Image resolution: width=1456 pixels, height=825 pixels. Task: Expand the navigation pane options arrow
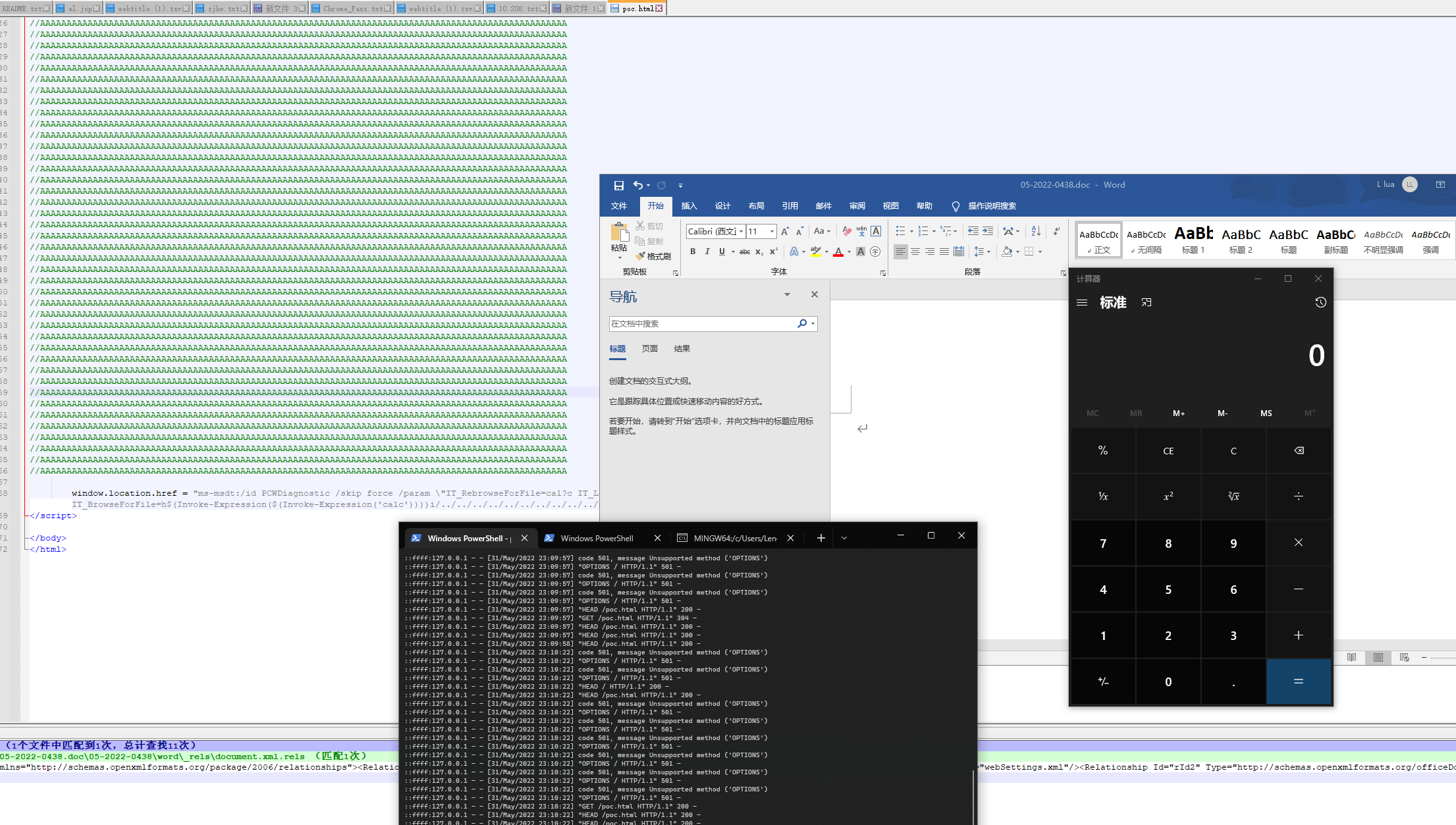pos(787,294)
